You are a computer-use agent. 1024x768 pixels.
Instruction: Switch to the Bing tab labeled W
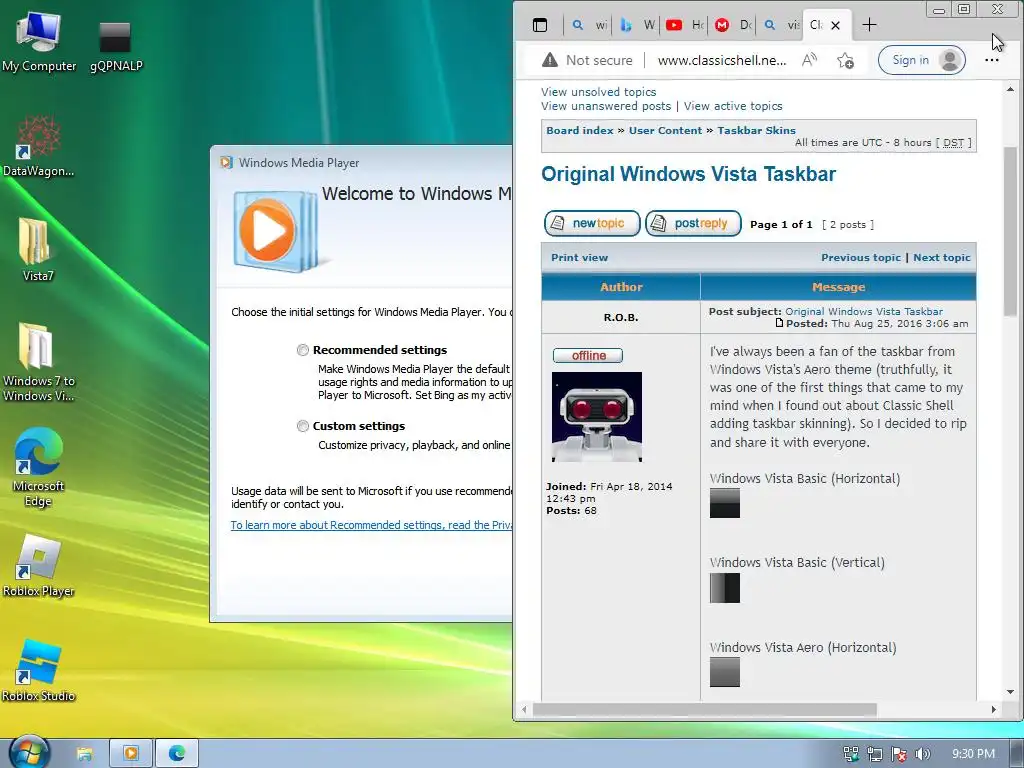637,25
